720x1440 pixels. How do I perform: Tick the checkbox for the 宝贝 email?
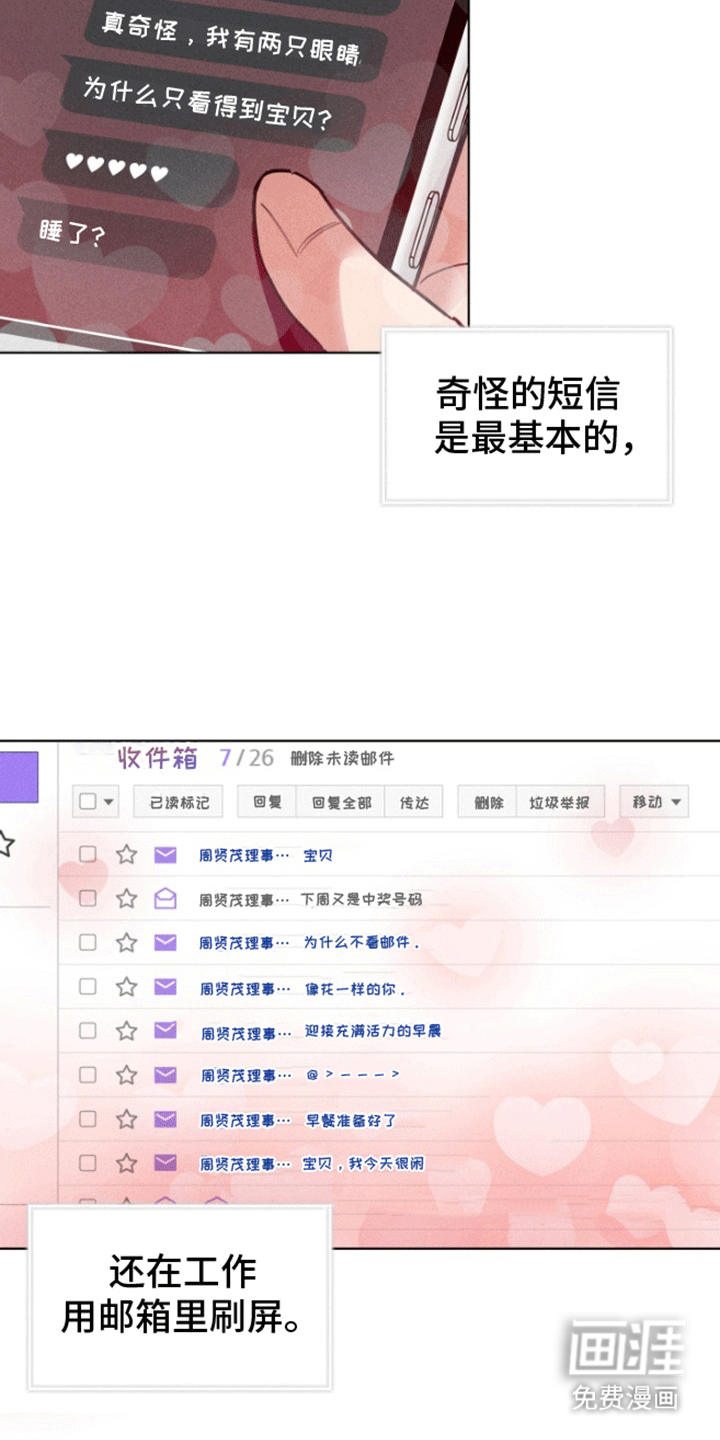pos(88,855)
